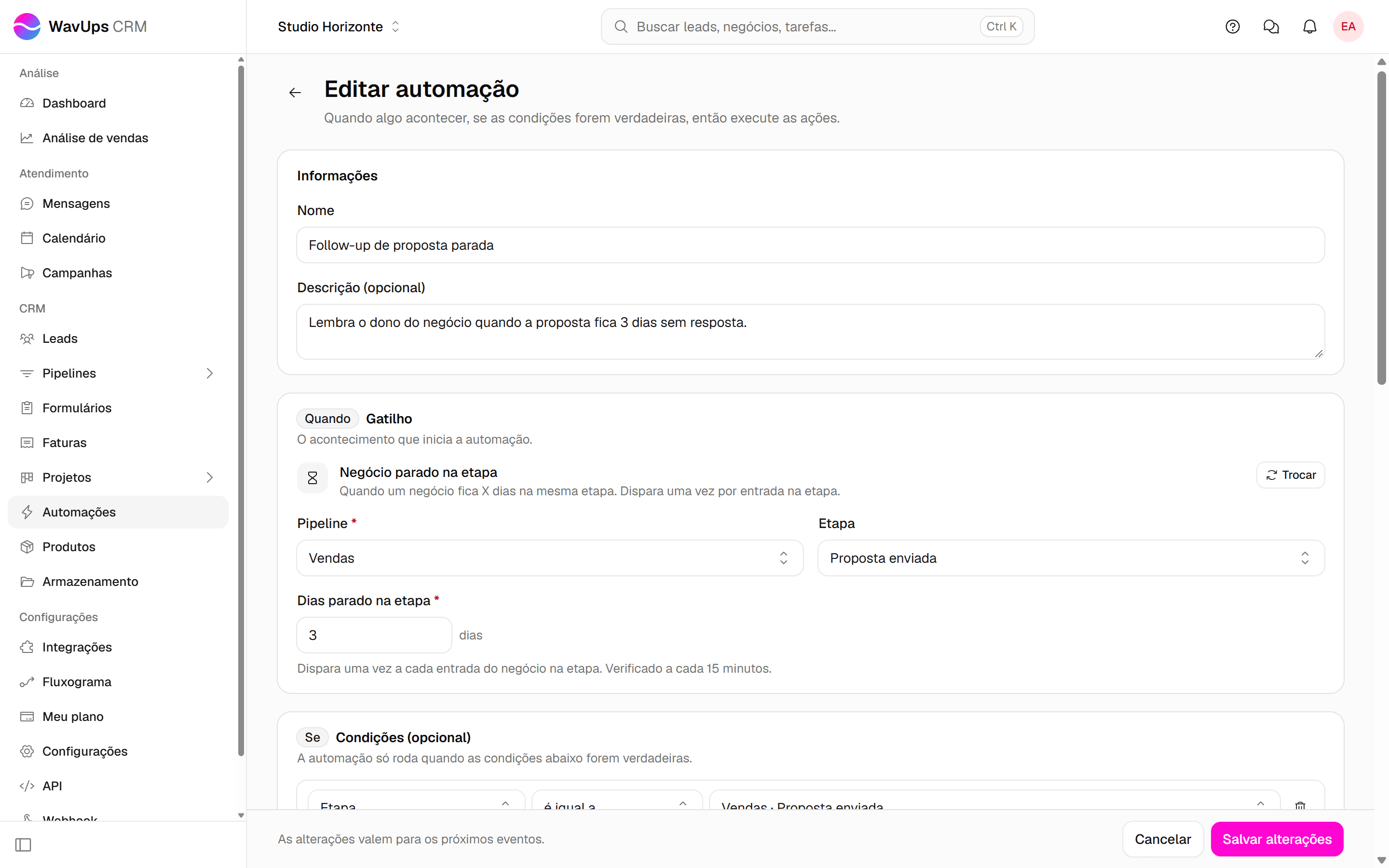Open the chat conversations icon

[x=1271, y=27]
